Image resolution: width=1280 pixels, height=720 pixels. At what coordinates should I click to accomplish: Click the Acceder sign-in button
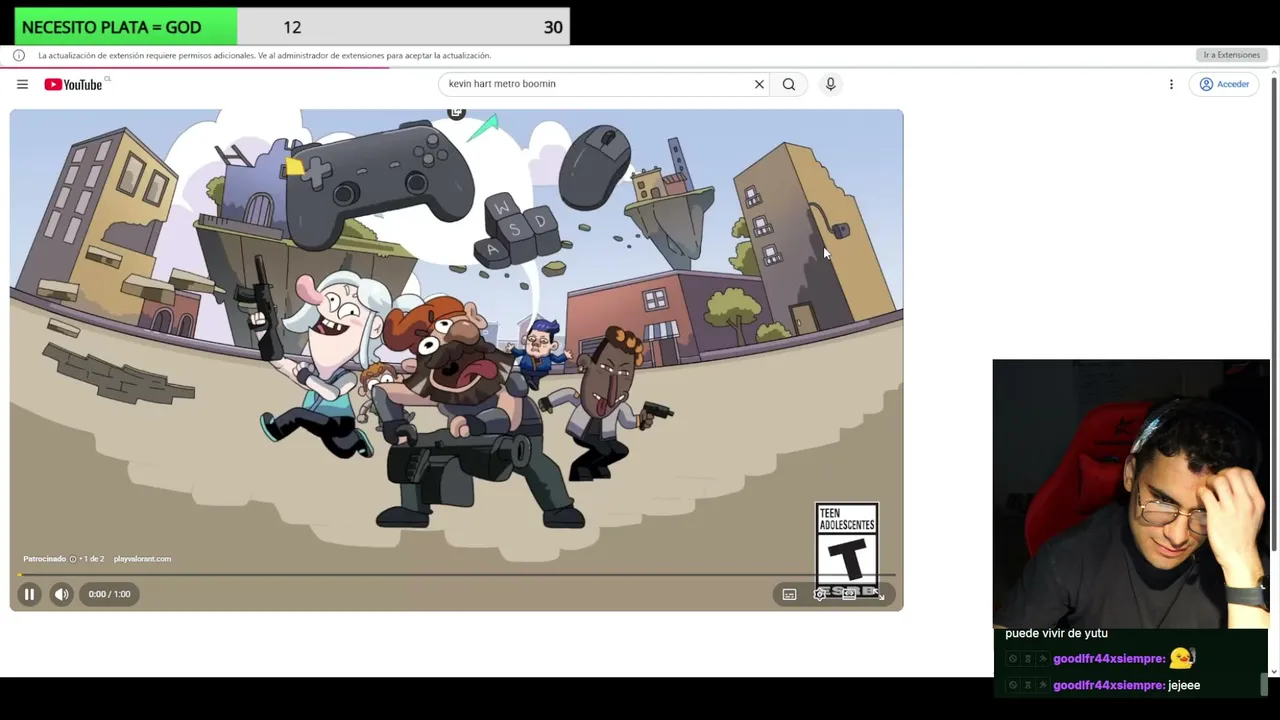(1225, 84)
